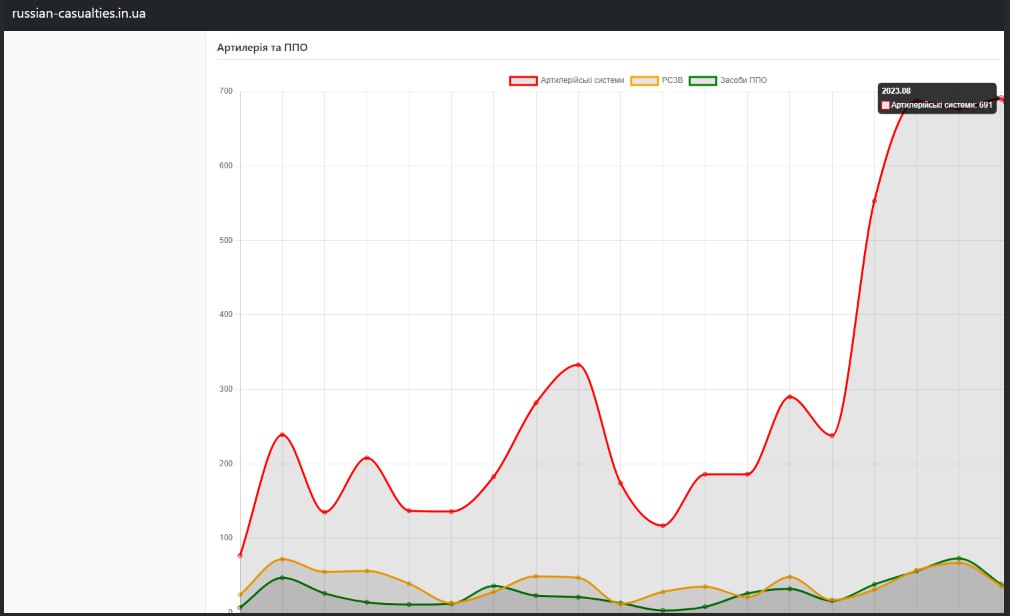1010x616 pixels.
Task: Toggle the orange РСЗВ legend box
Action: click(644, 80)
